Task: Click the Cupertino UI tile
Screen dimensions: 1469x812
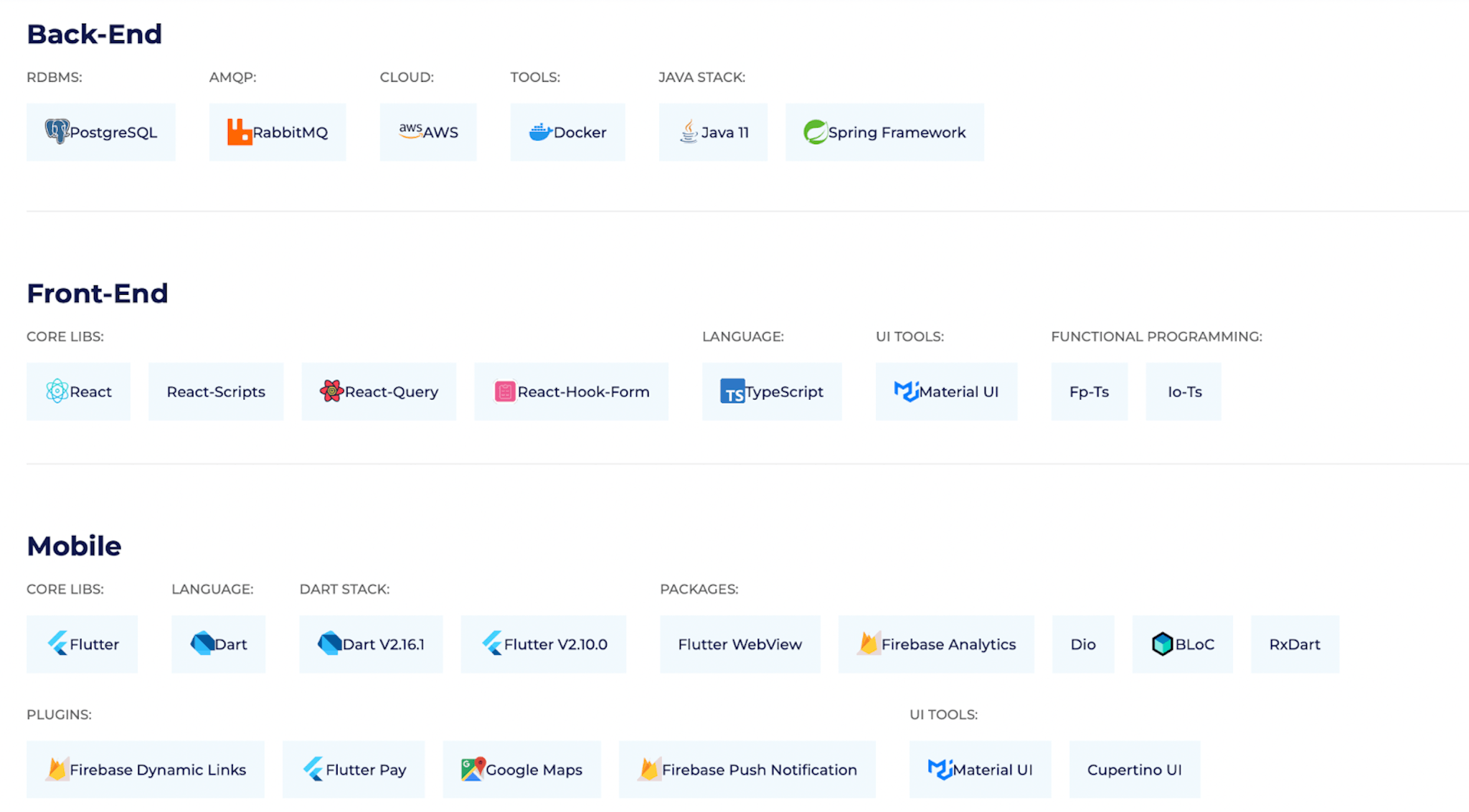Action: 1134,769
